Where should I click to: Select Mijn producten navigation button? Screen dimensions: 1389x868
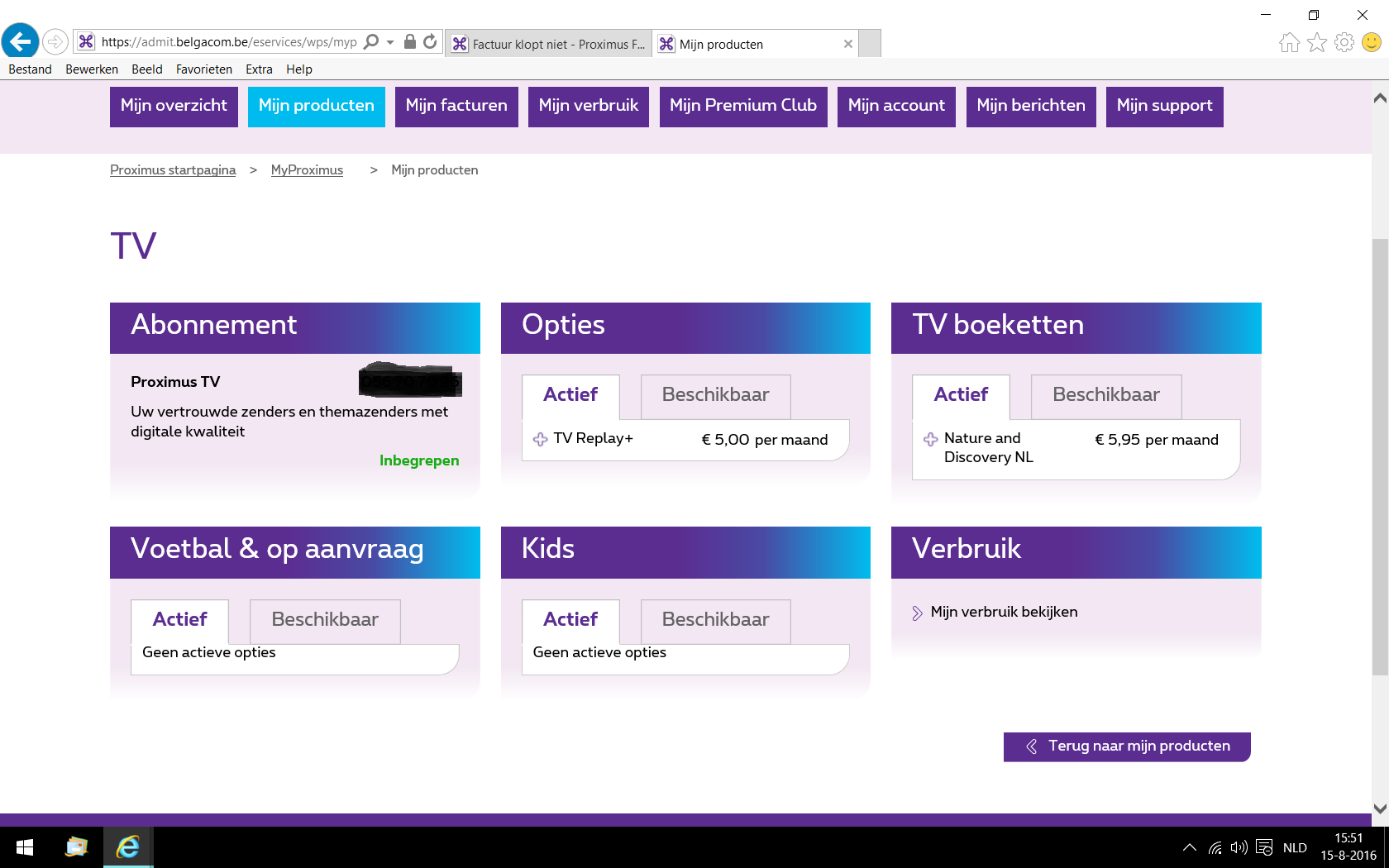click(x=317, y=107)
